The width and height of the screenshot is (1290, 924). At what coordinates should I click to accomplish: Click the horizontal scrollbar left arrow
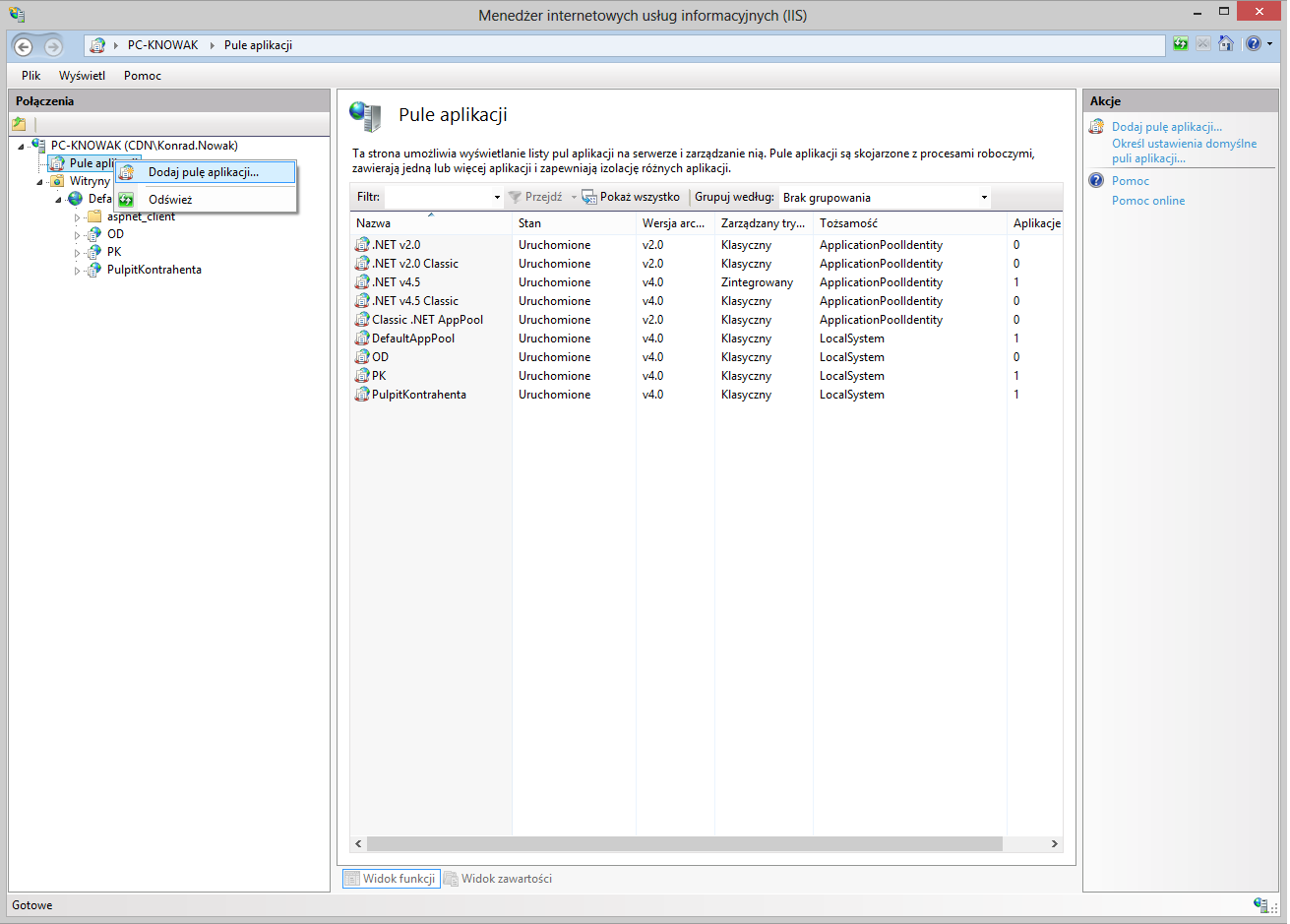(358, 844)
